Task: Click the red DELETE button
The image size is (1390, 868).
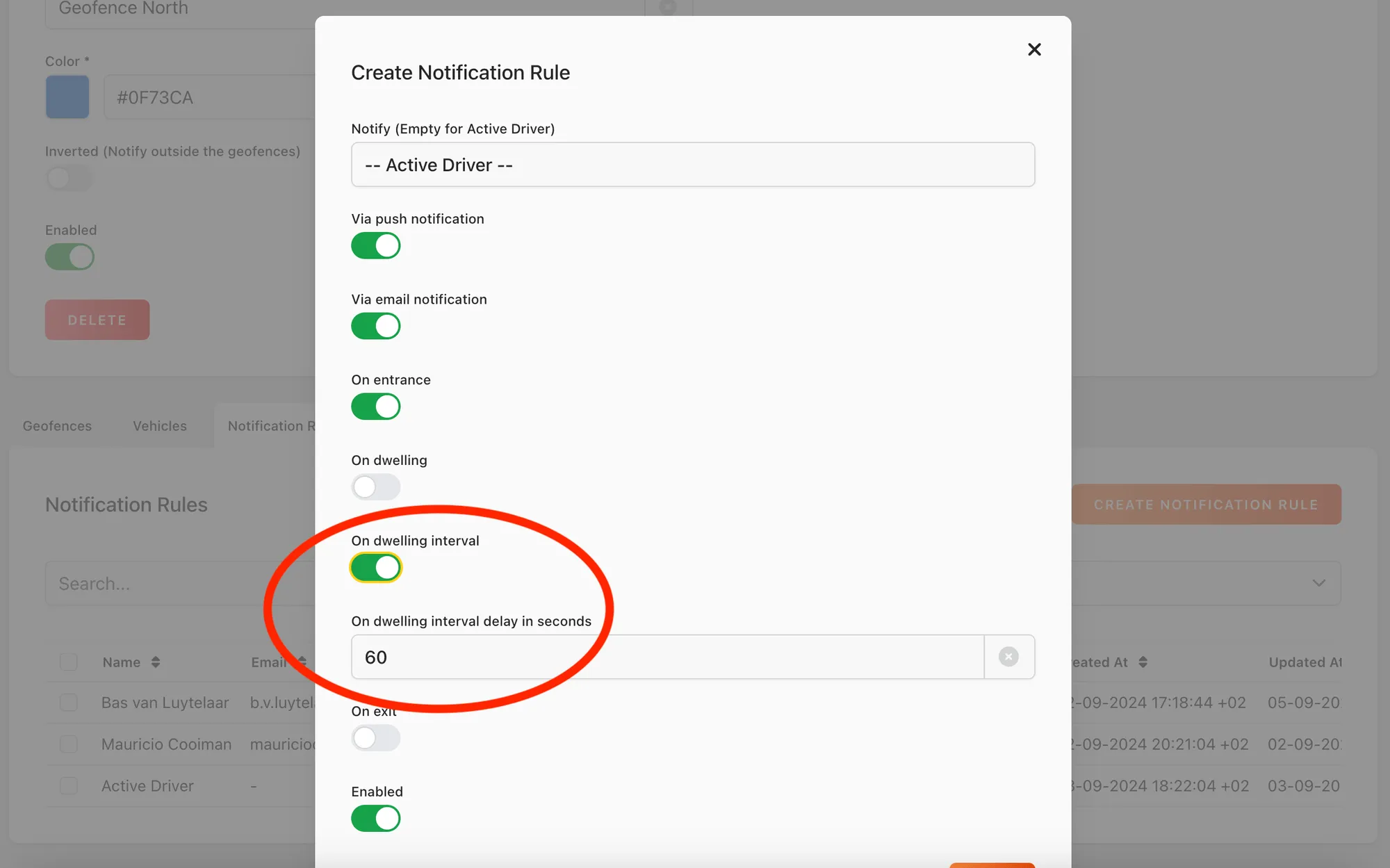Action: (x=97, y=320)
